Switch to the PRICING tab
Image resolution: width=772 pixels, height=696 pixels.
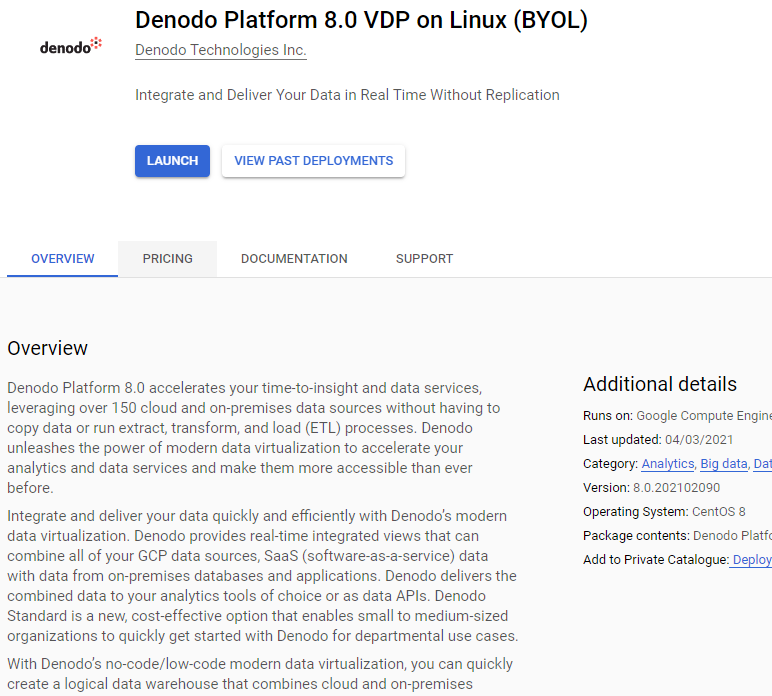pyautogui.click(x=167, y=259)
